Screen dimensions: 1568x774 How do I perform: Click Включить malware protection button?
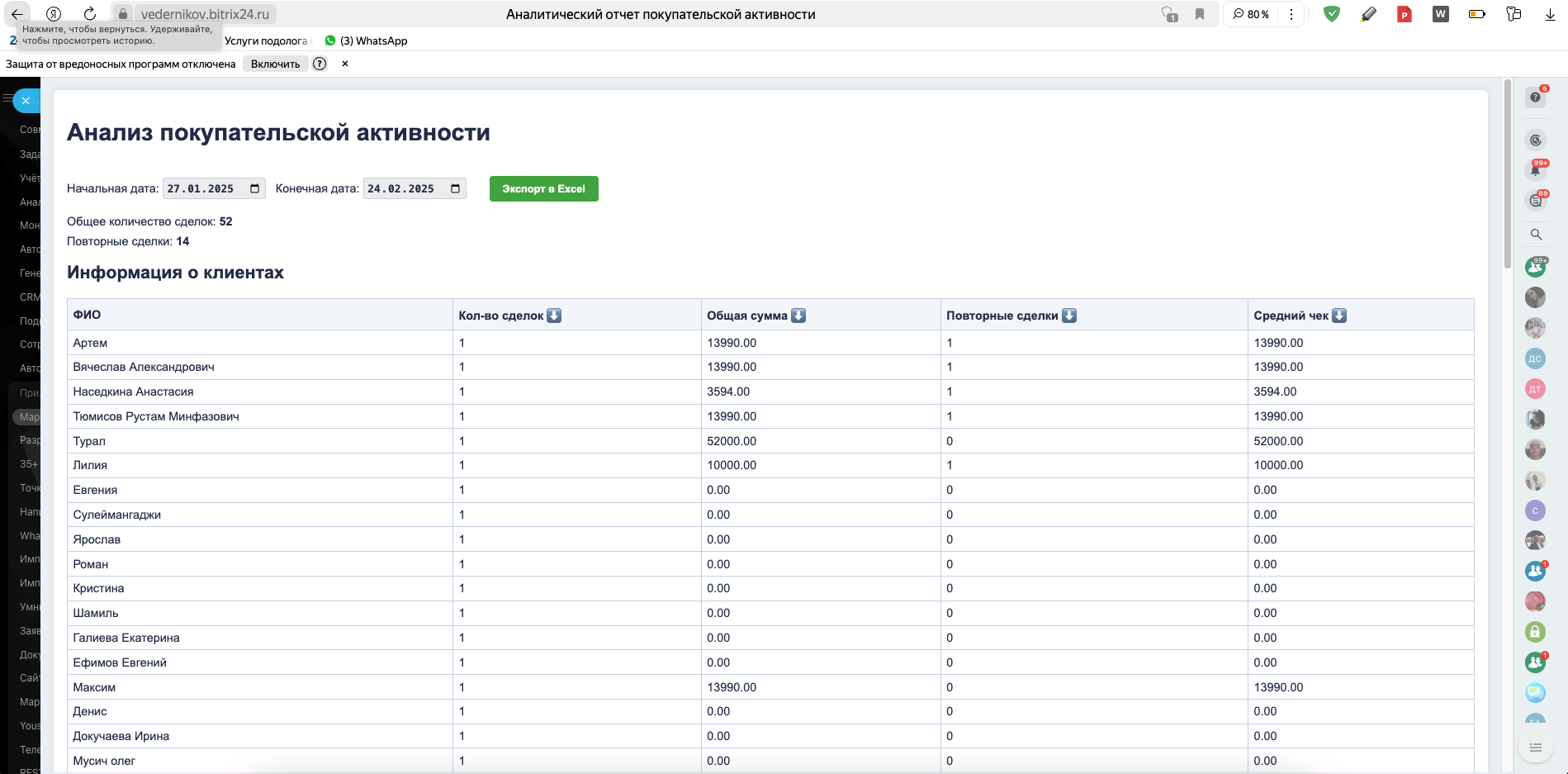coord(275,64)
